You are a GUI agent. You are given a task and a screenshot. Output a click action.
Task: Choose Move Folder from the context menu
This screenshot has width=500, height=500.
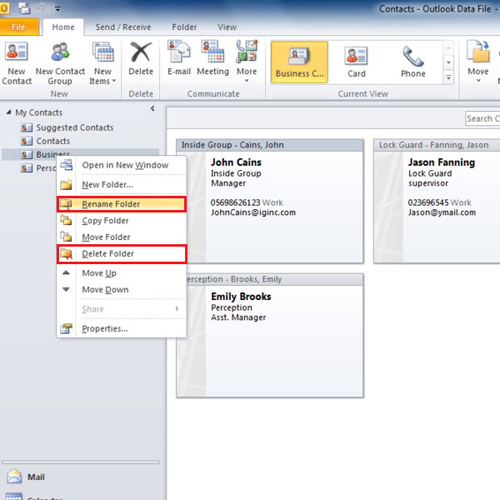tap(122, 237)
